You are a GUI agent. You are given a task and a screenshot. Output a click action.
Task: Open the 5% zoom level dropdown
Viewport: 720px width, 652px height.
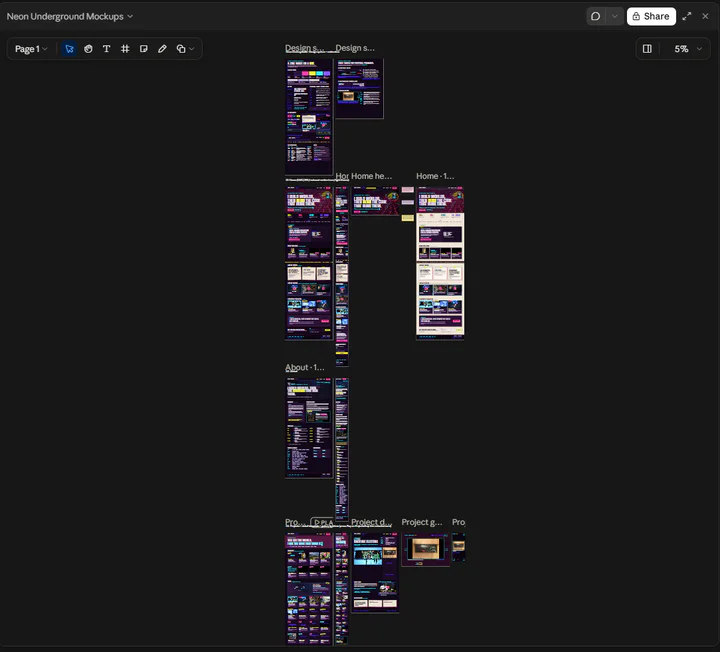[688, 49]
